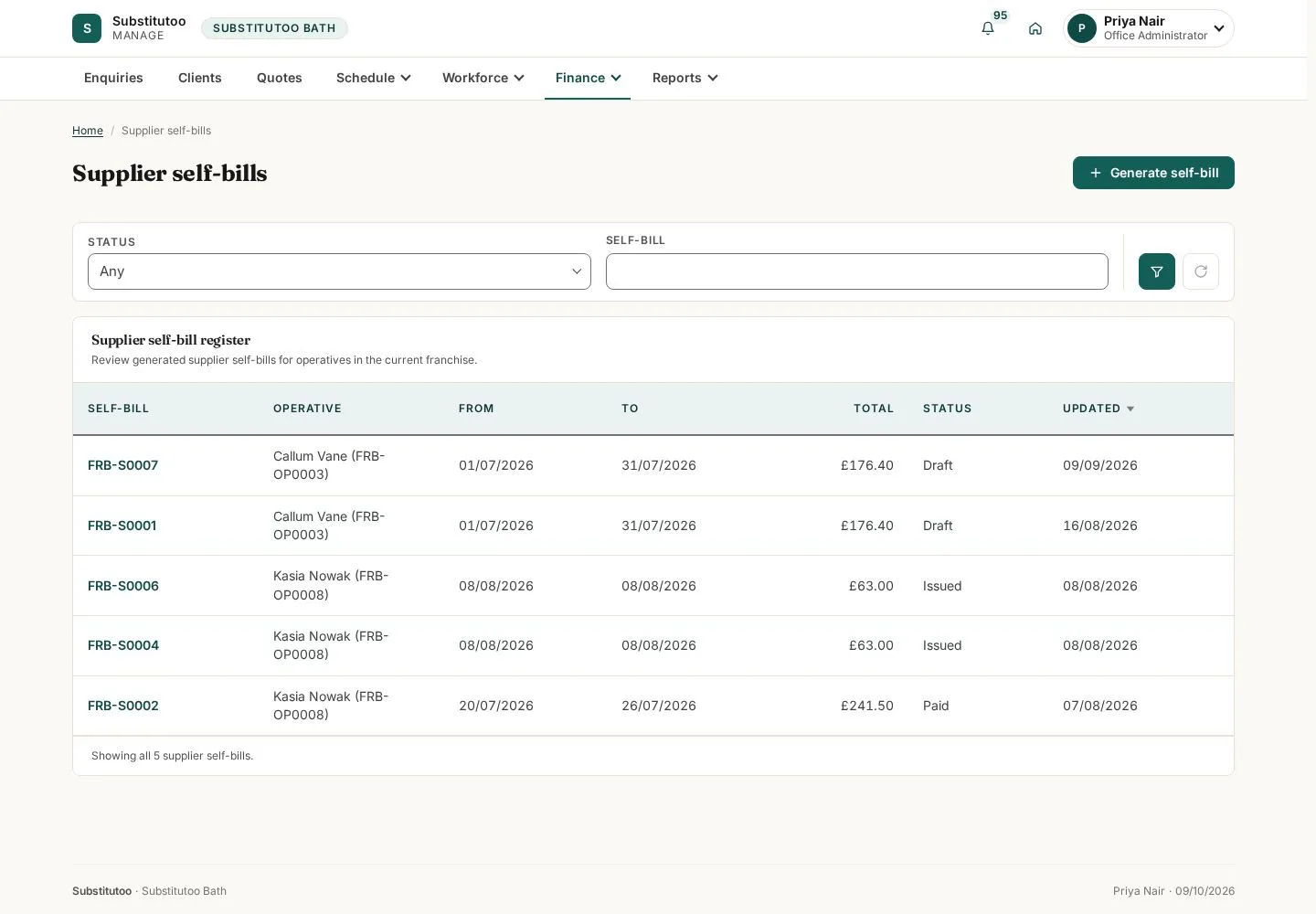
Task: Click the 07/08/2026 updated date
Action: (x=1100, y=706)
